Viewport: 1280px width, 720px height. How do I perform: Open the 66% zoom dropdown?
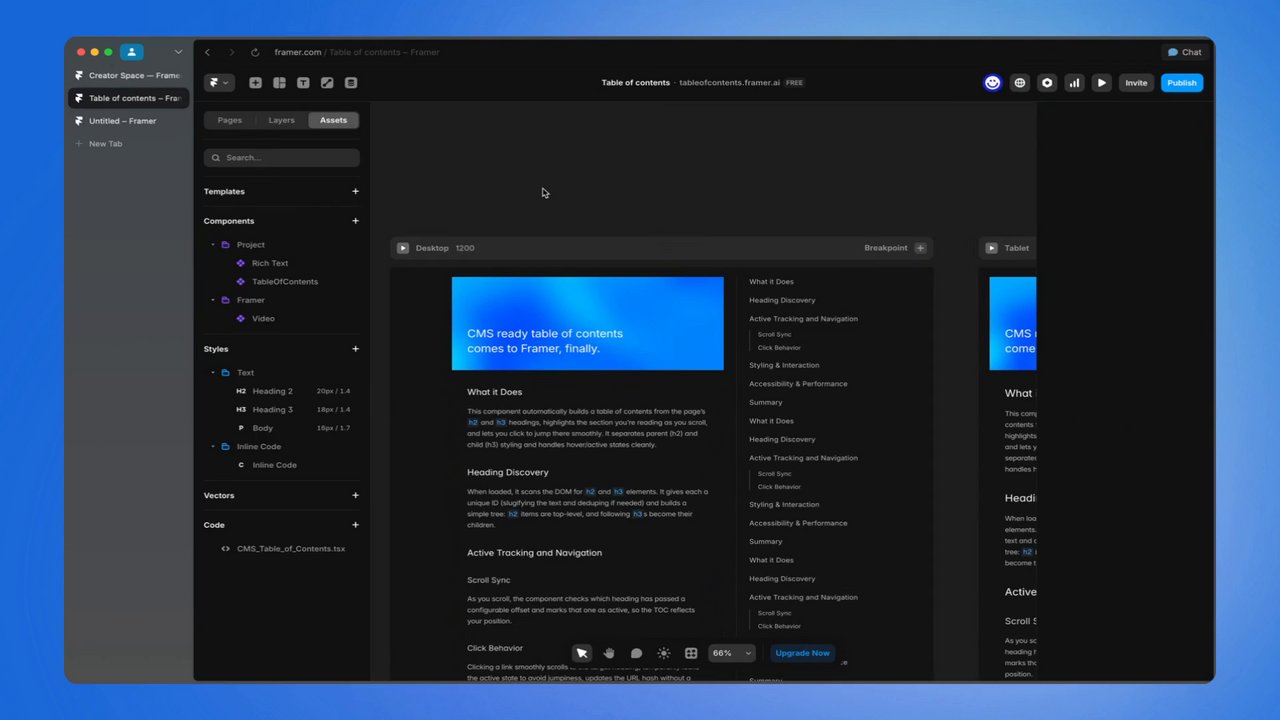(731, 653)
